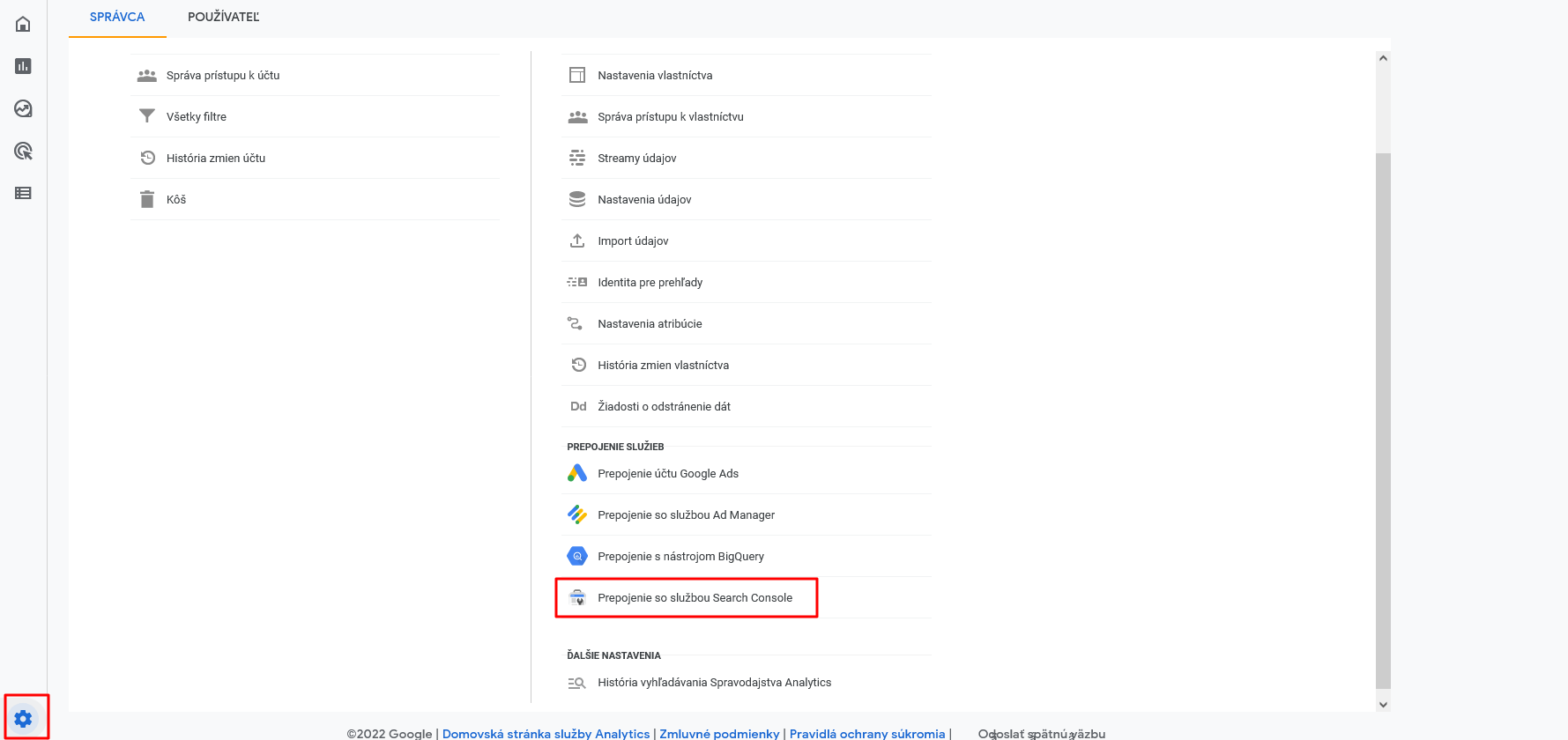The height and width of the screenshot is (740, 1568).
Task: Click the Nastavenia vlastníctva layout icon
Action: pos(577,75)
